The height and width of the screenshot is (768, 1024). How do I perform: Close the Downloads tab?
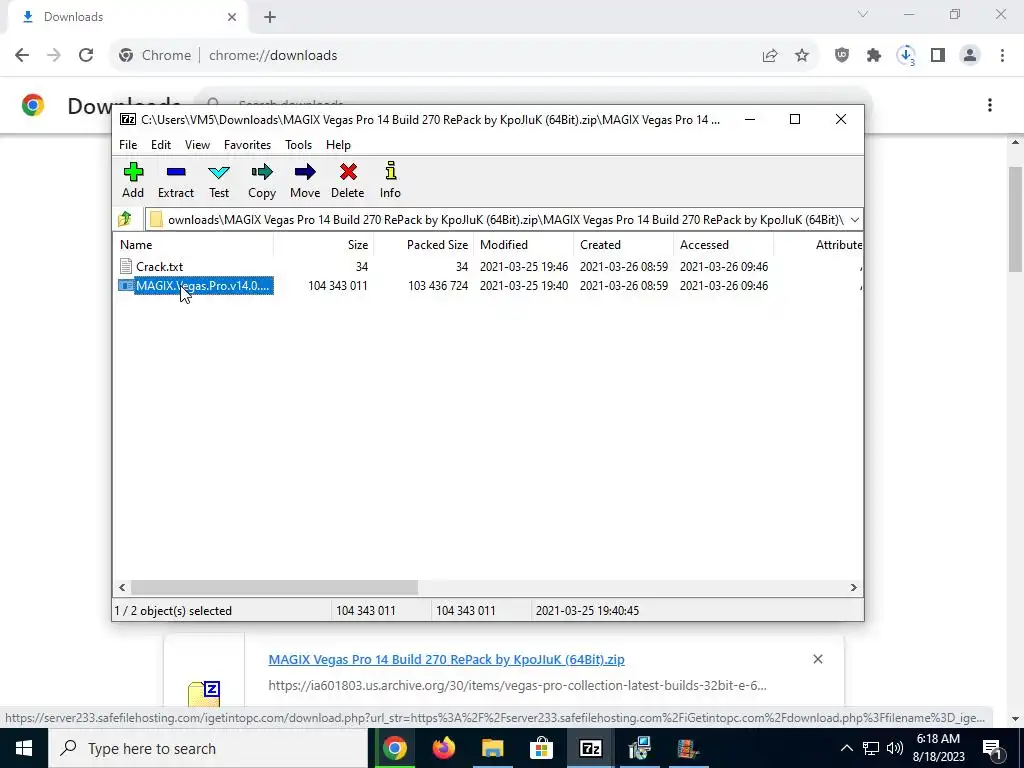[x=232, y=17]
